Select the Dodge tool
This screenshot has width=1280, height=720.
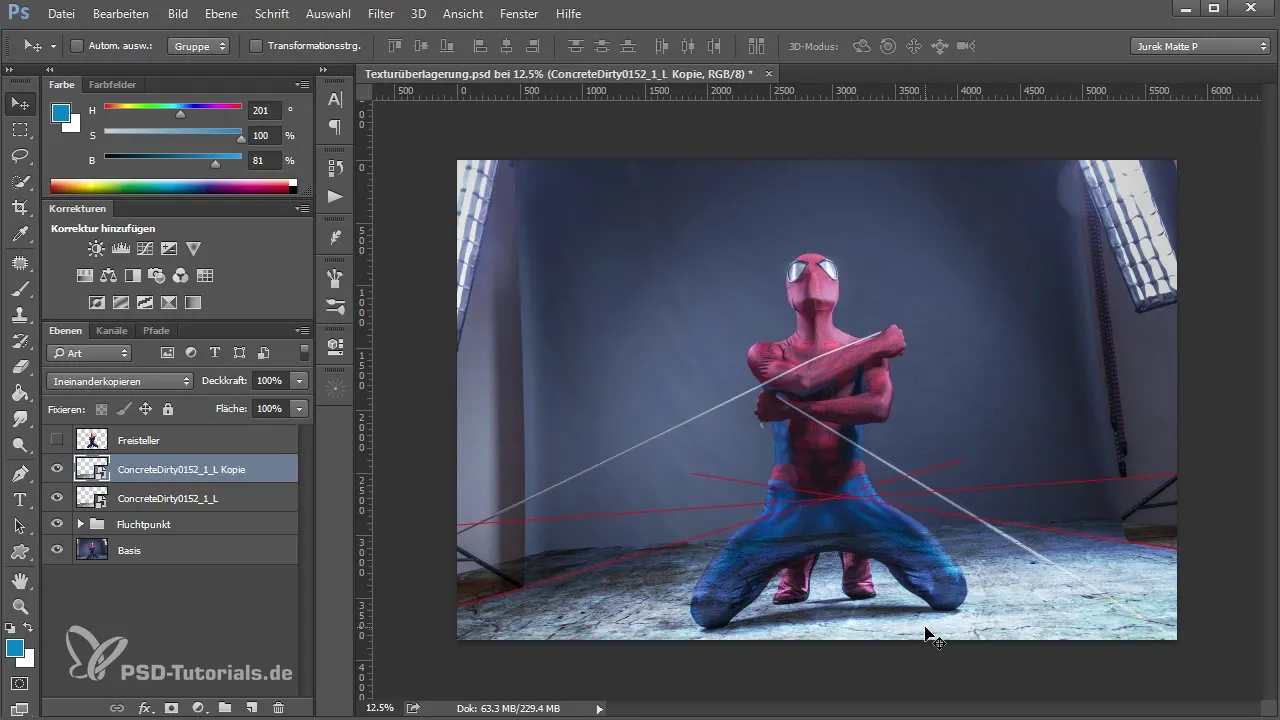tap(20, 445)
